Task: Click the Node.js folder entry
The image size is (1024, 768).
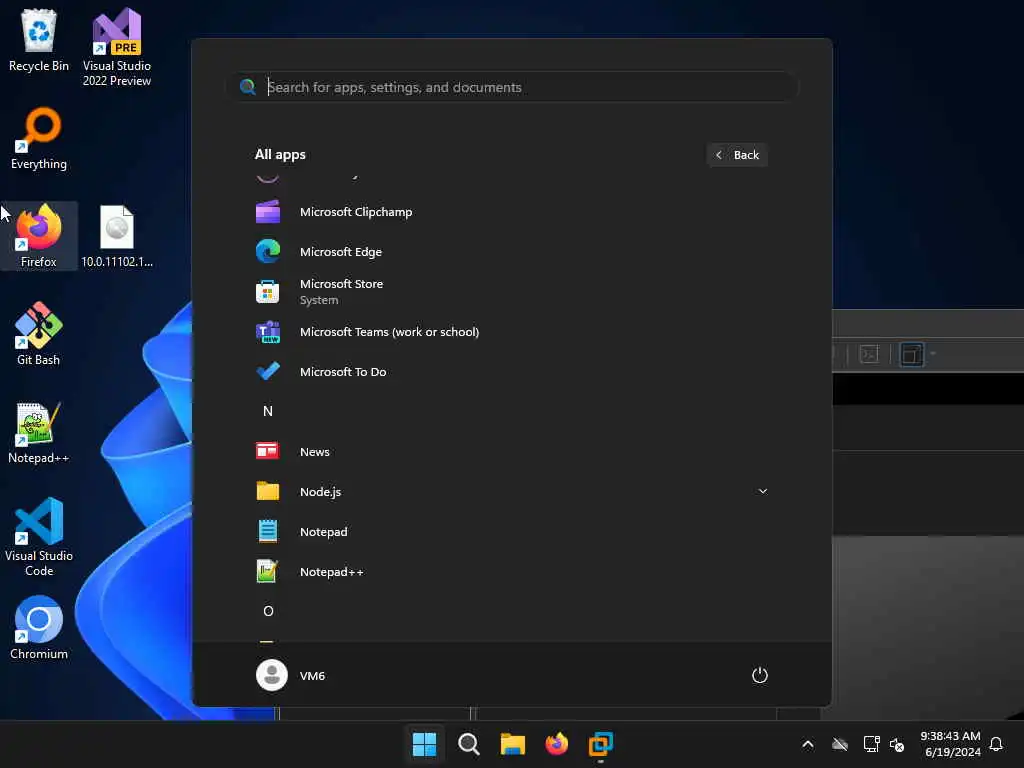Action: [511, 491]
